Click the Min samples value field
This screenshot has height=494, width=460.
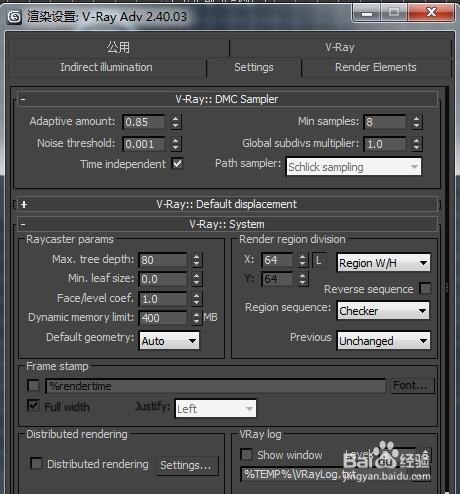[x=385, y=122]
